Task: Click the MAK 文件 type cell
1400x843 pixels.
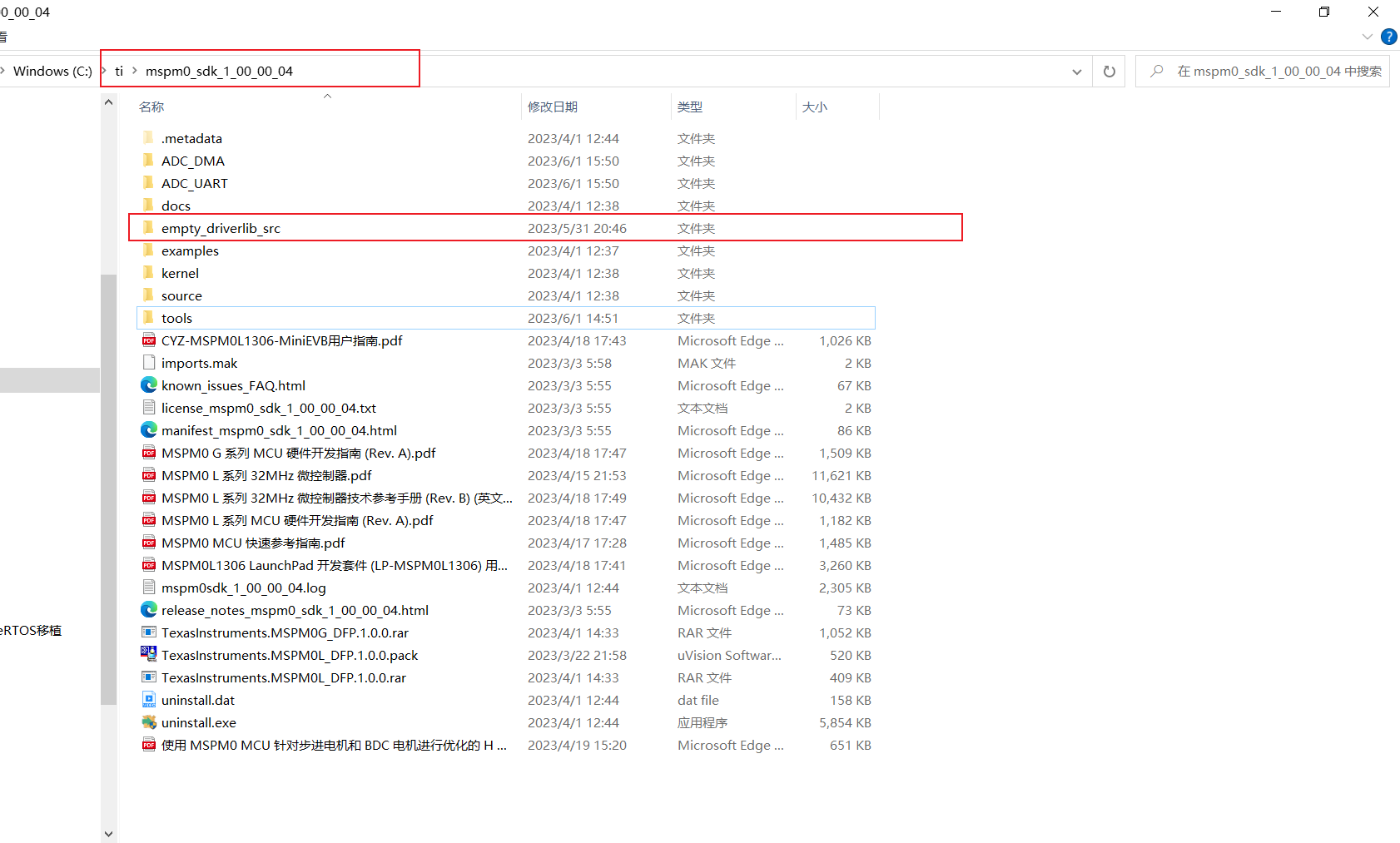Action: (707, 363)
